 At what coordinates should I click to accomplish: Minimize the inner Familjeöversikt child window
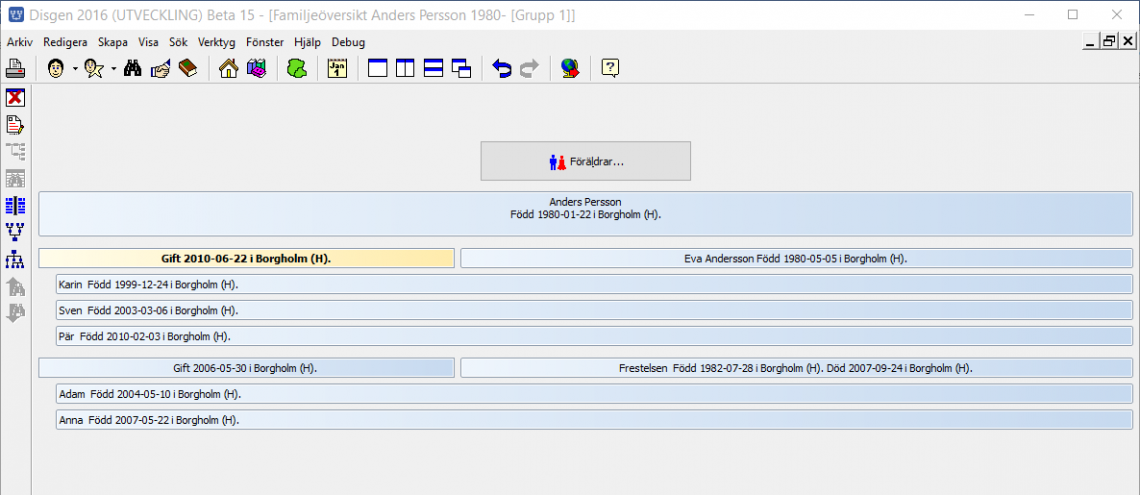point(1091,42)
